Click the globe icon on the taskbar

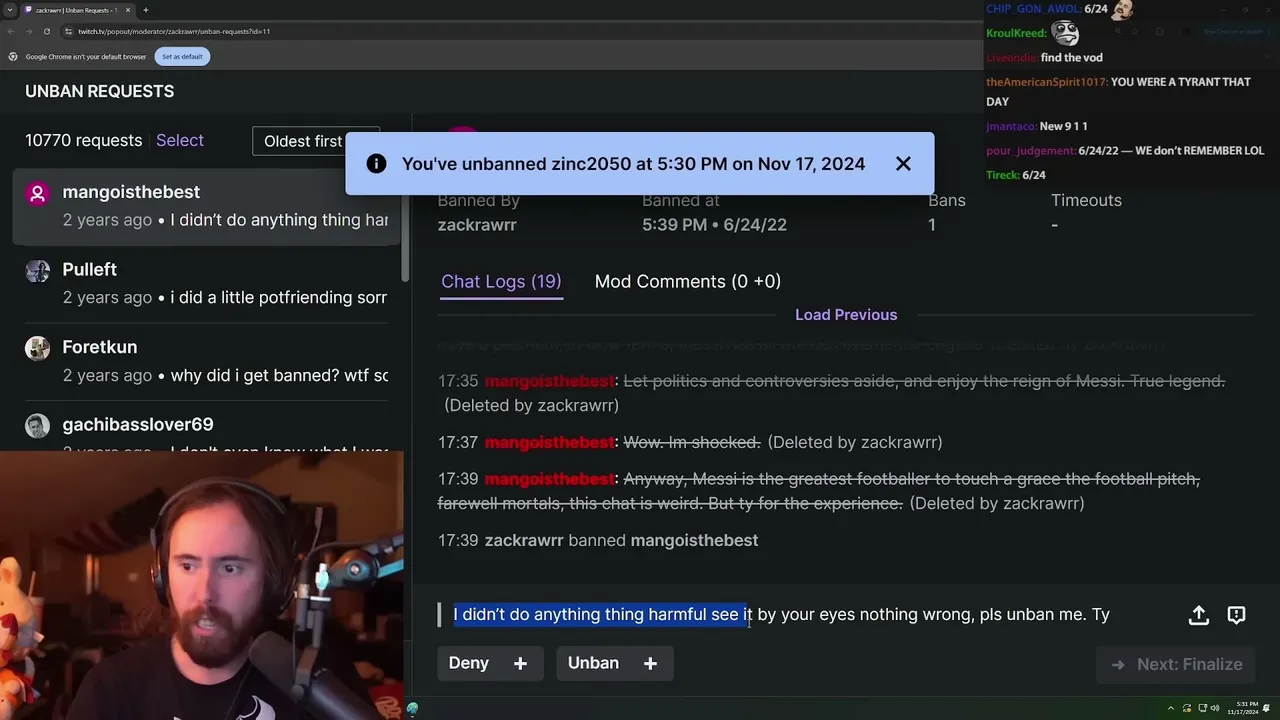pos(412,709)
